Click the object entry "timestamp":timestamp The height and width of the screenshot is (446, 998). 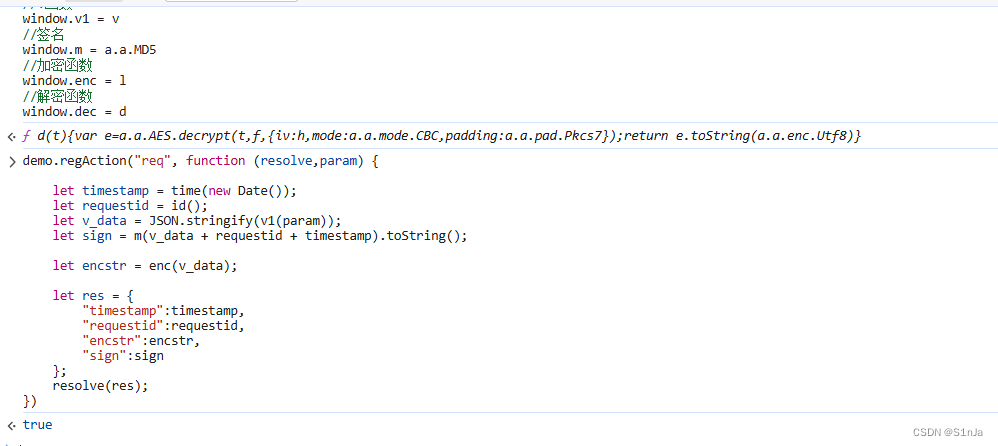pos(164,311)
